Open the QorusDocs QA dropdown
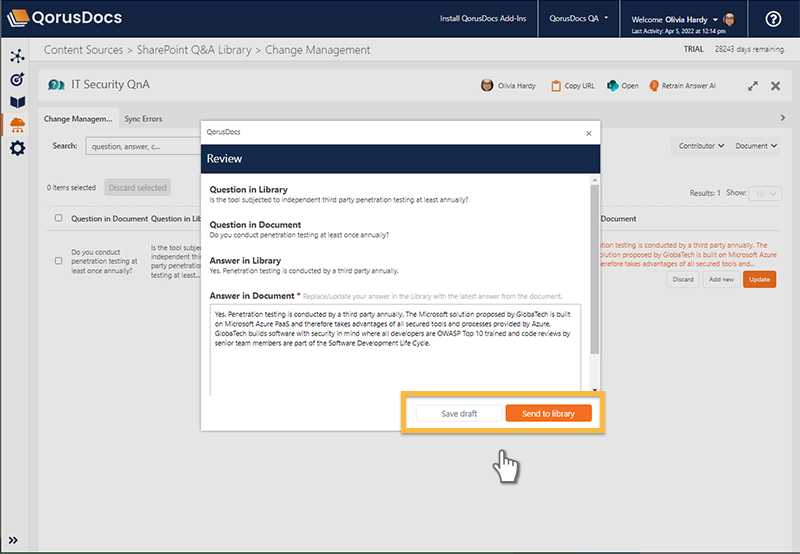The image size is (800, 554). coord(579,18)
